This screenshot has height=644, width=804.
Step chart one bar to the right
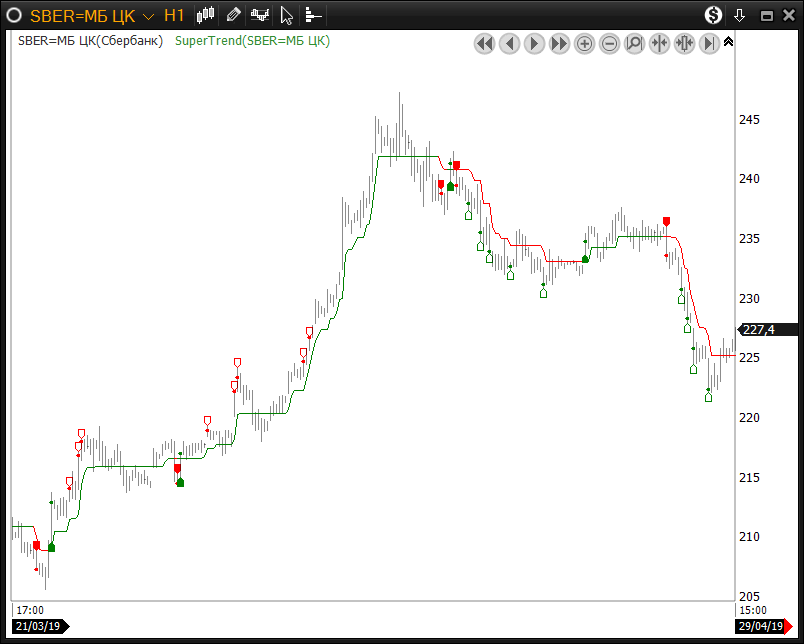[x=535, y=44]
